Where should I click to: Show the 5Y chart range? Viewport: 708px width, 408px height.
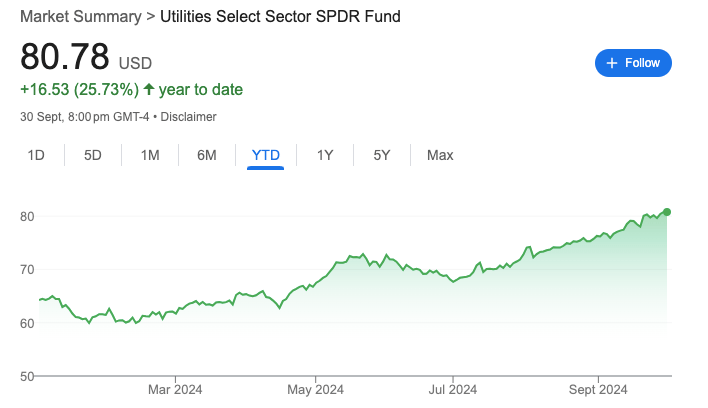click(382, 155)
